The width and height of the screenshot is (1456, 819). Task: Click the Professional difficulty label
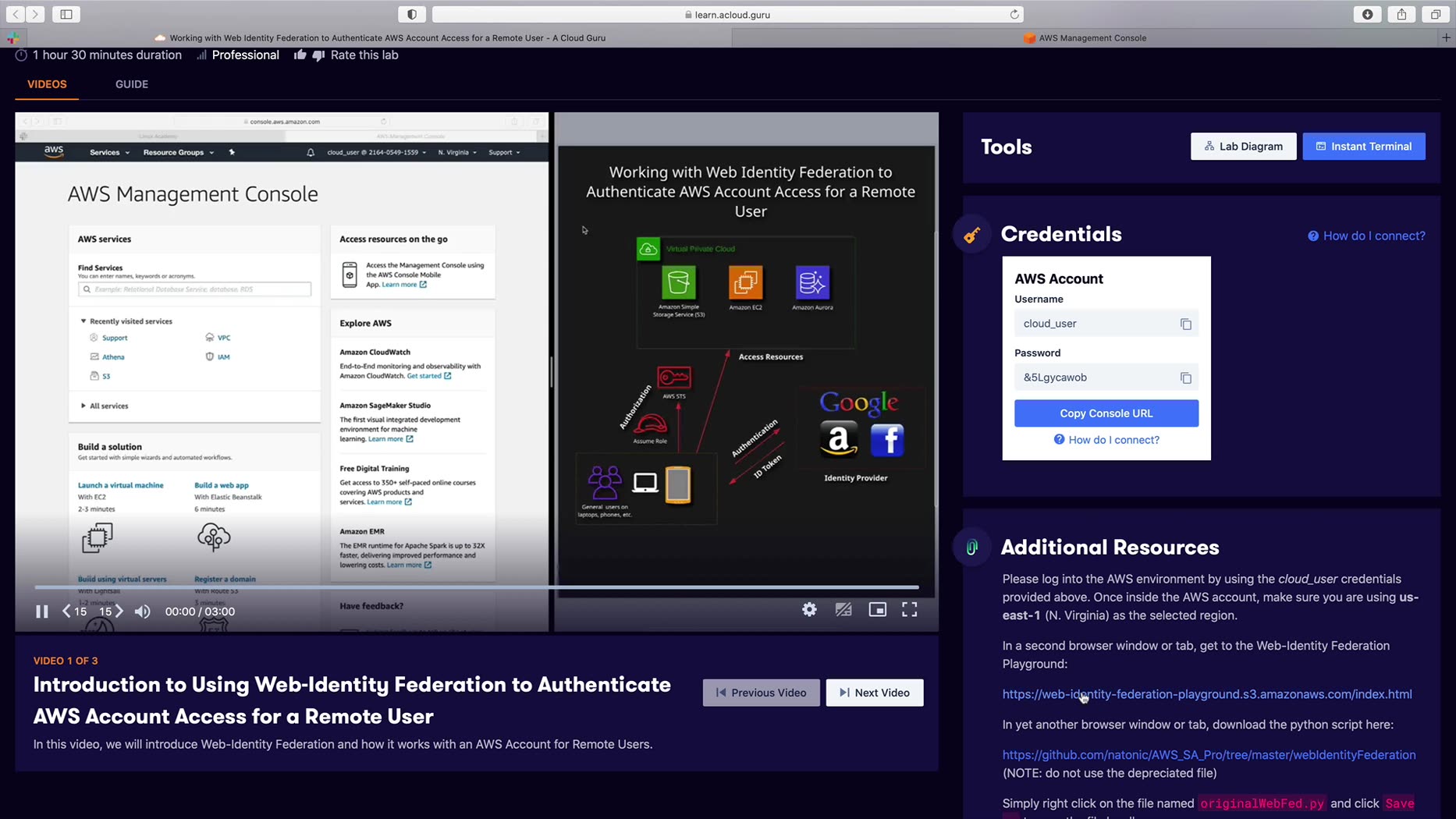246,55
